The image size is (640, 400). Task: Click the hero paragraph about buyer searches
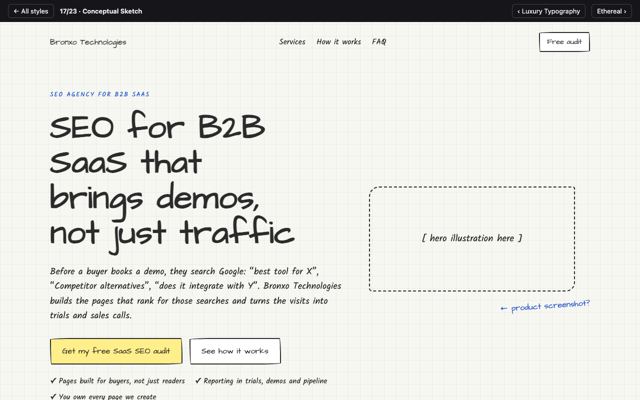196,293
